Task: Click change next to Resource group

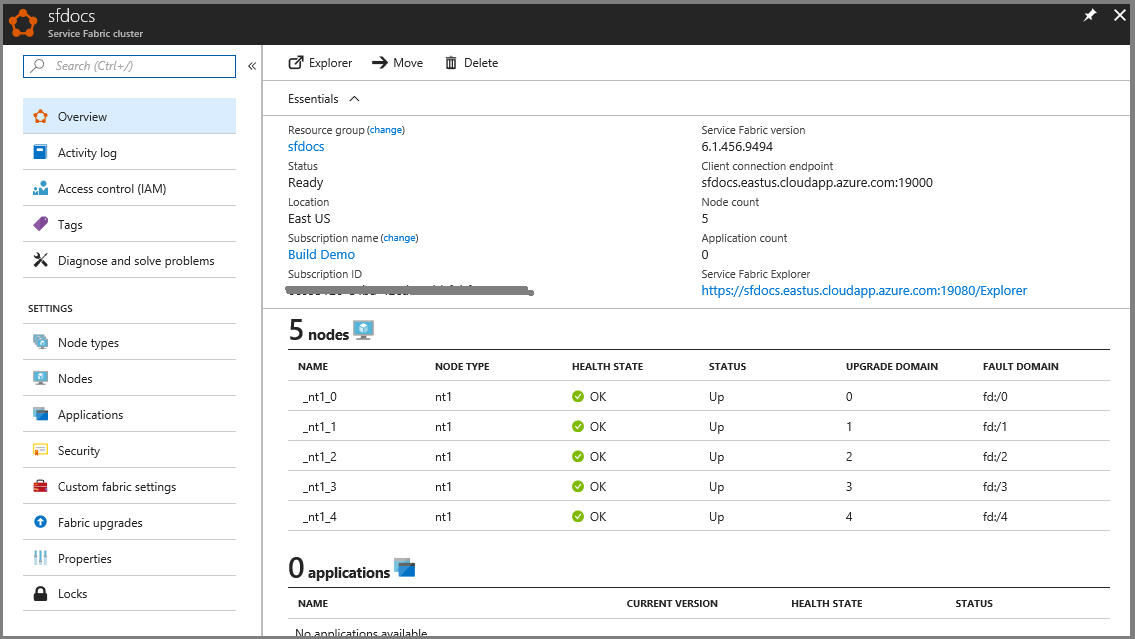Action: [386, 129]
